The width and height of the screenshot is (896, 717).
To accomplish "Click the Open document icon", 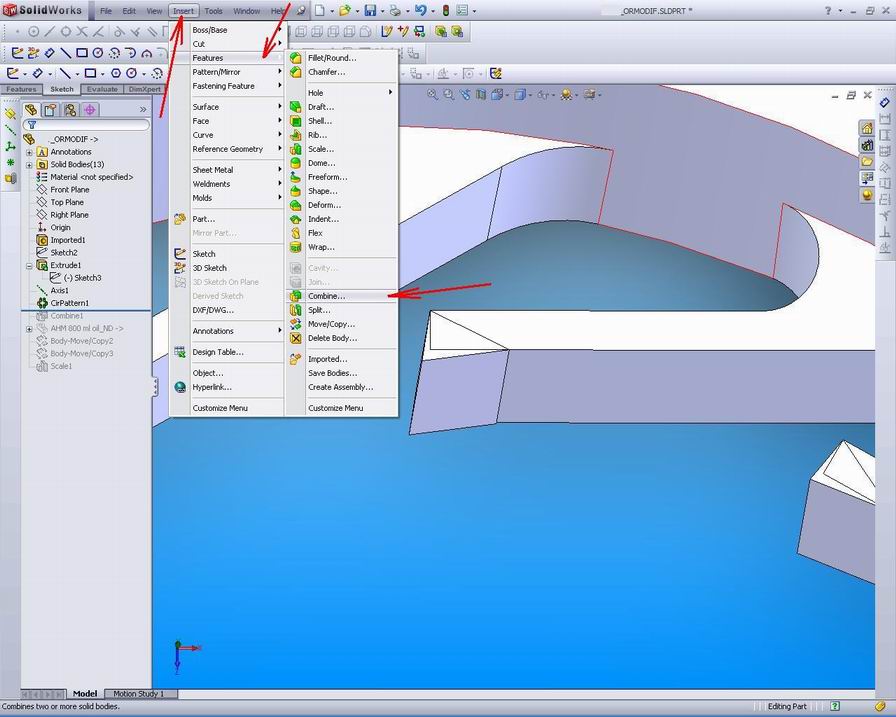I will [x=345, y=10].
